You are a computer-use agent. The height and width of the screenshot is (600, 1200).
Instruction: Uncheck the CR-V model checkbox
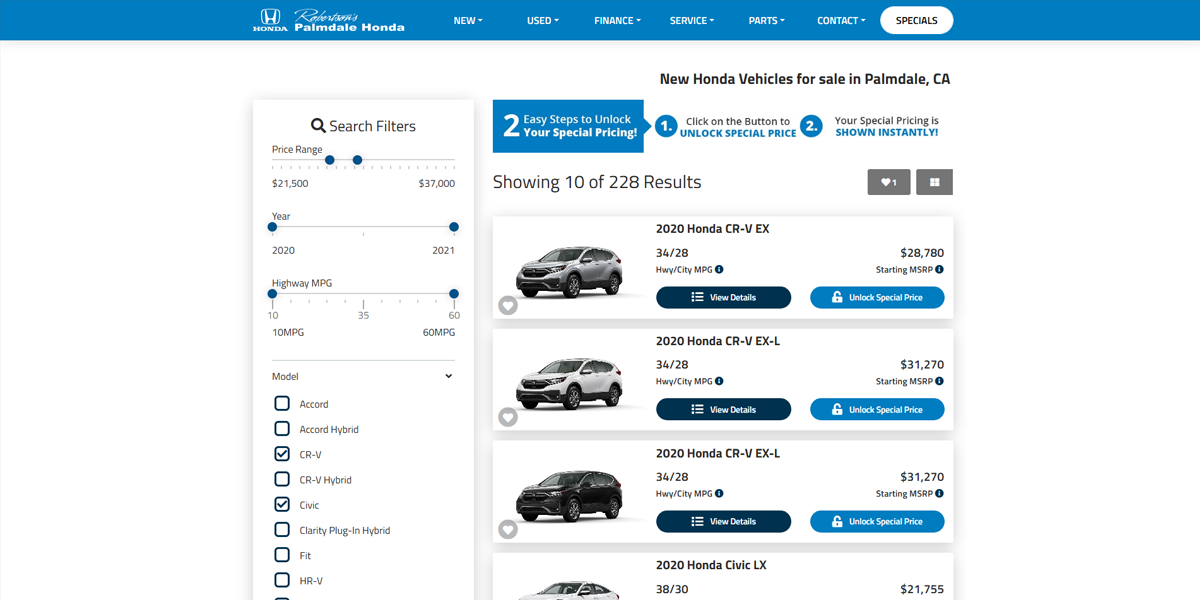(x=282, y=453)
